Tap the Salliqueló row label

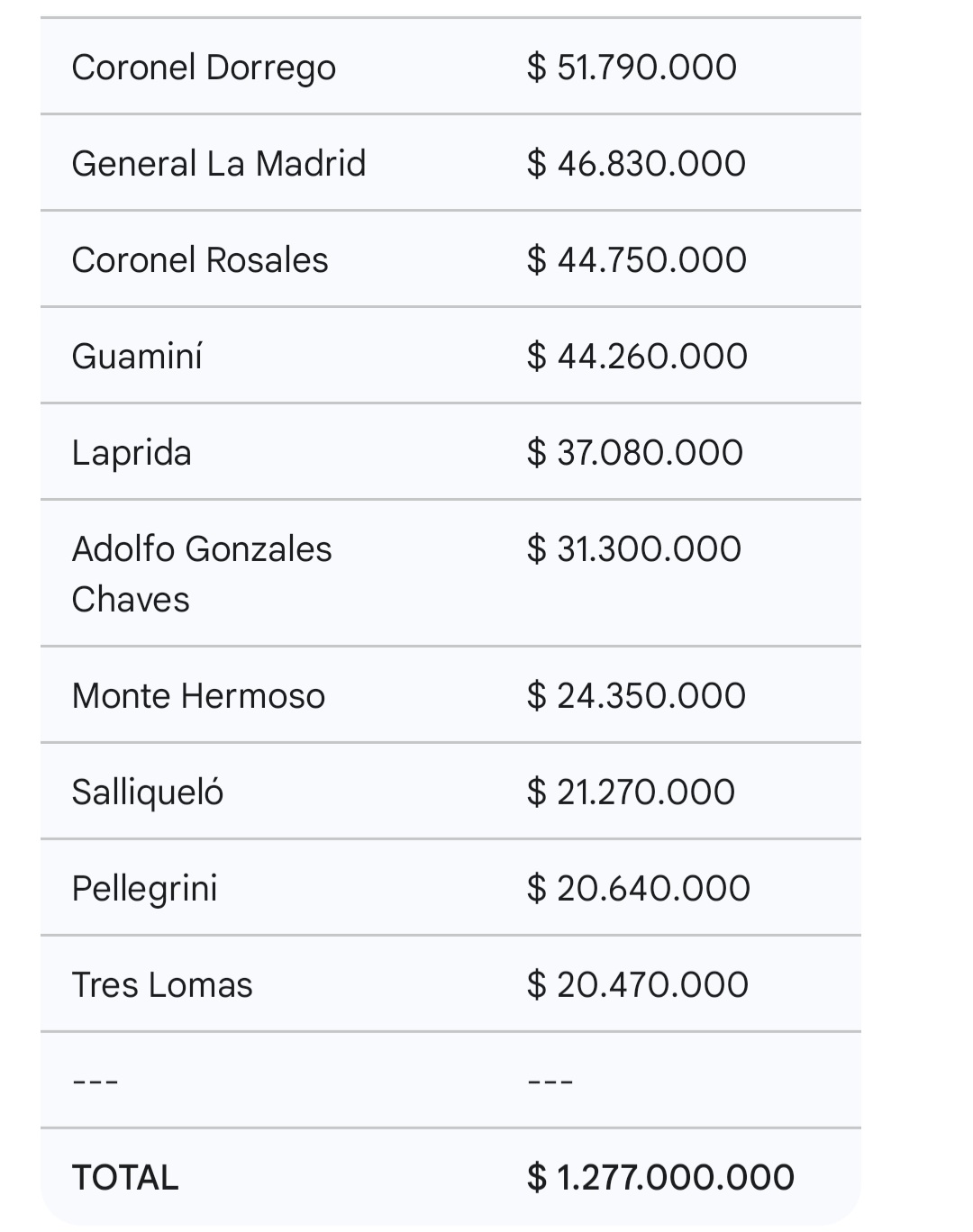(x=148, y=793)
